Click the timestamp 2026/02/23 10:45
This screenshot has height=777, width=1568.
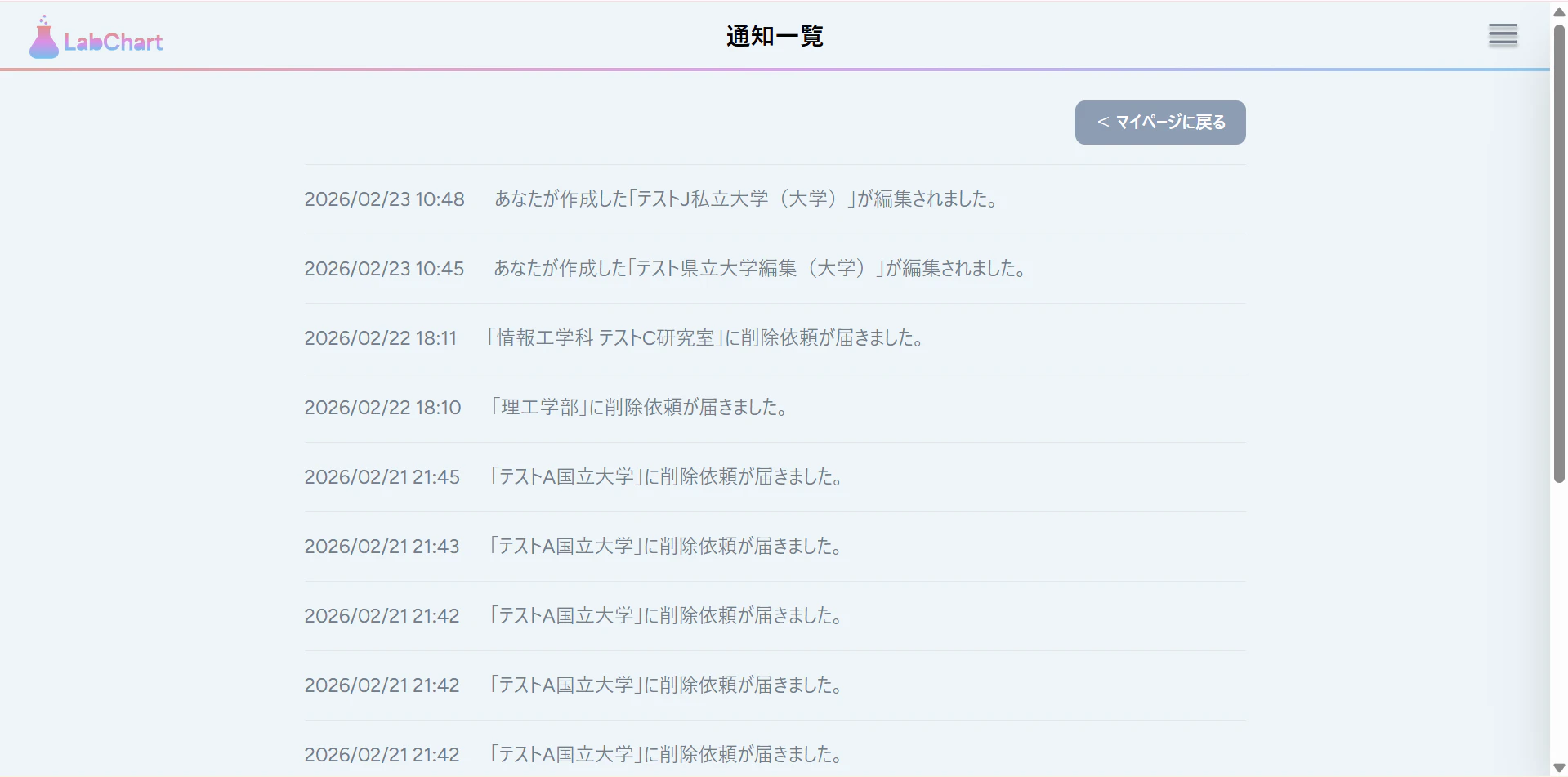point(384,269)
